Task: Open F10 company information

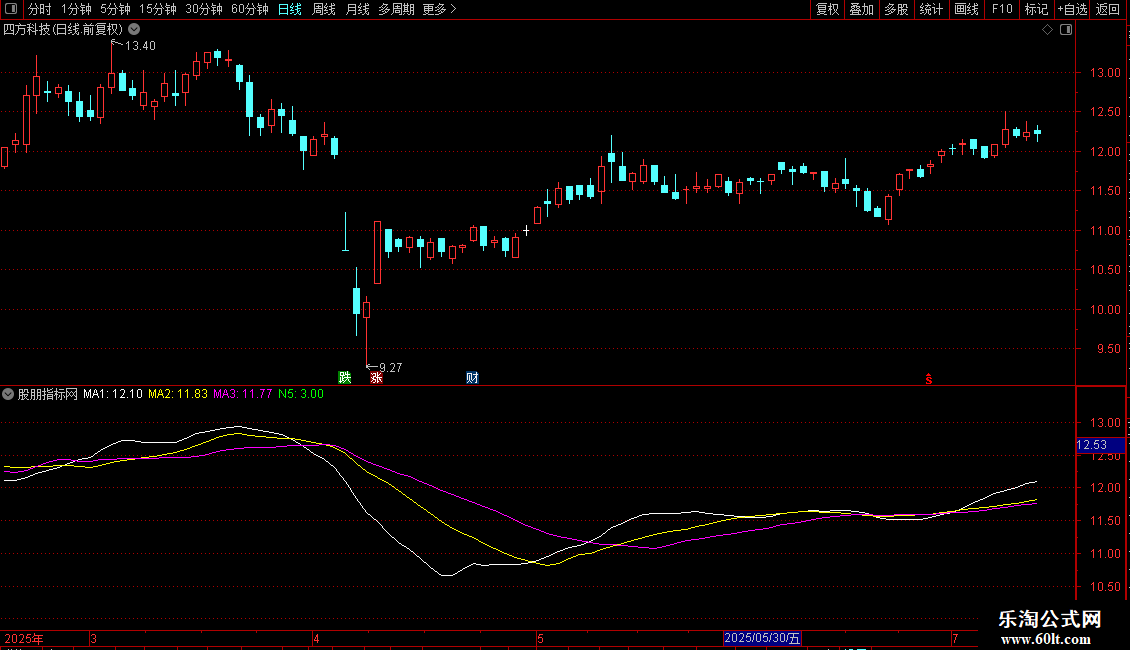Action: pos(1002,9)
